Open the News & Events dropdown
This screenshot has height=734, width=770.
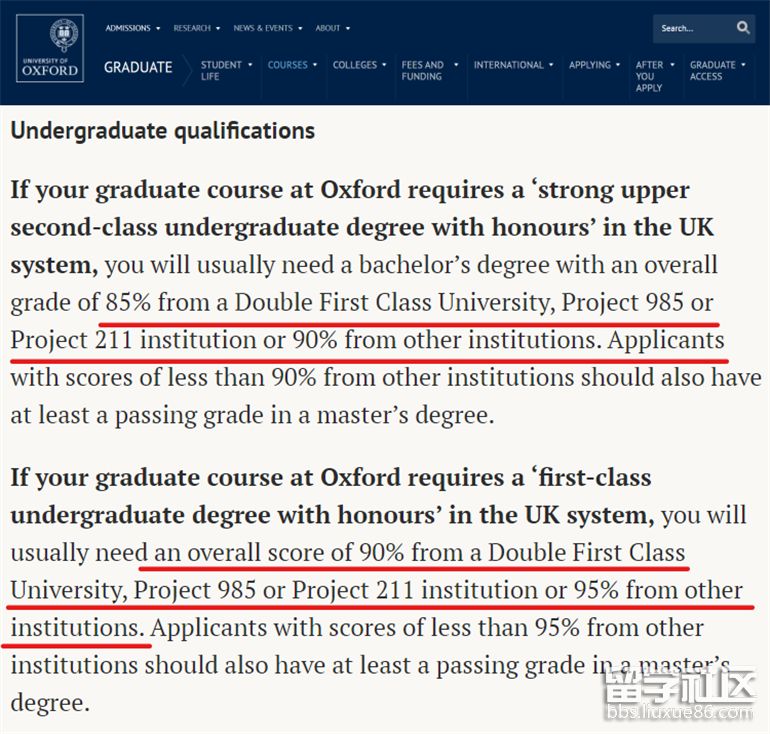pos(268,28)
